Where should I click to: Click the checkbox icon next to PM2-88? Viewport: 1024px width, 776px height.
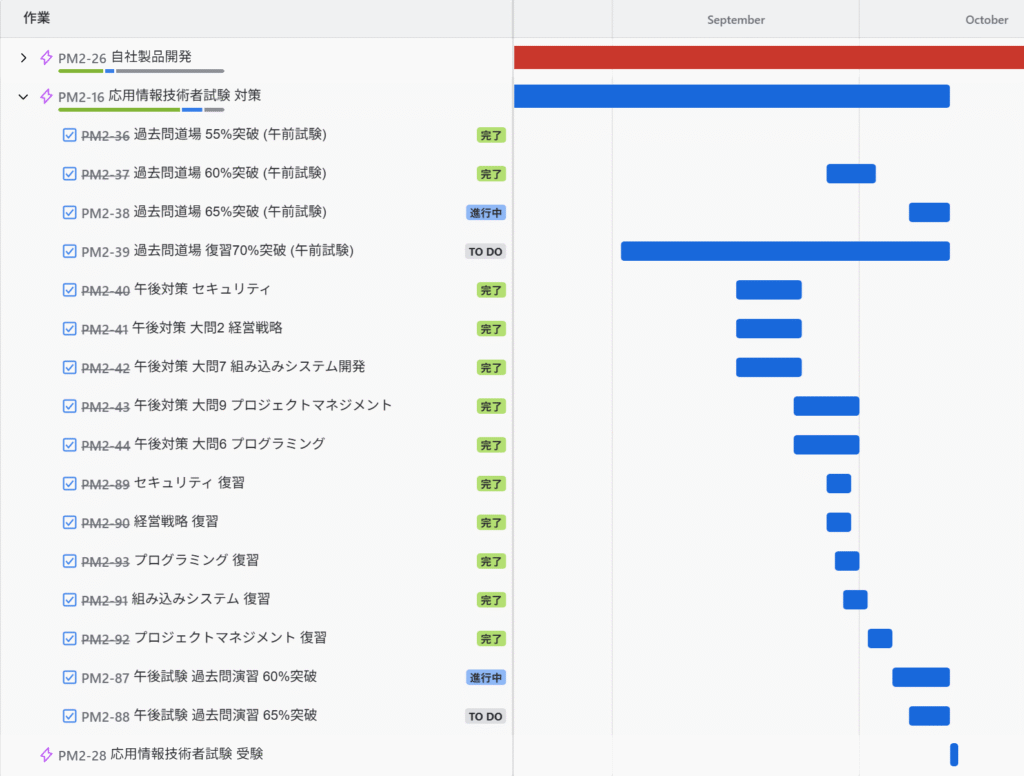[x=70, y=716]
